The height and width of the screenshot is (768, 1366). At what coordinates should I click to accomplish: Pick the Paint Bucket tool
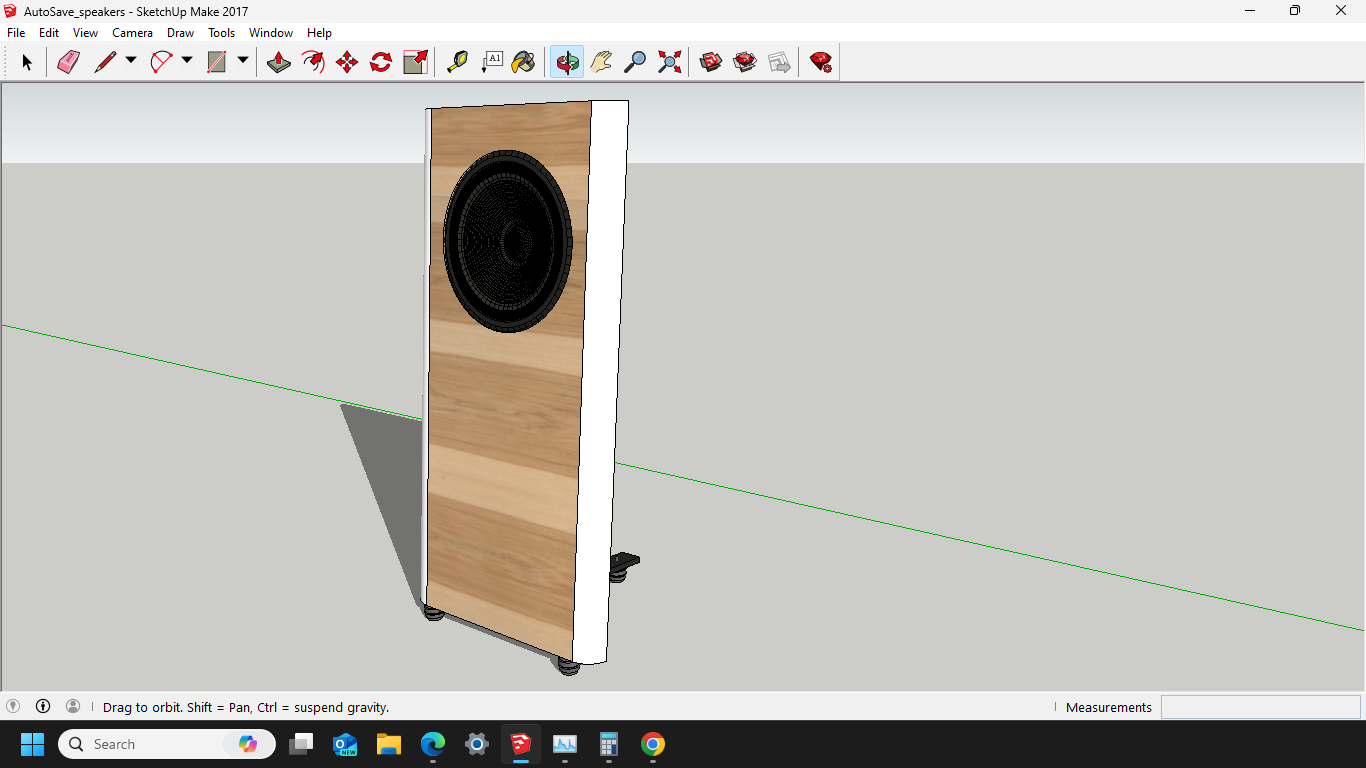(x=524, y=61)
